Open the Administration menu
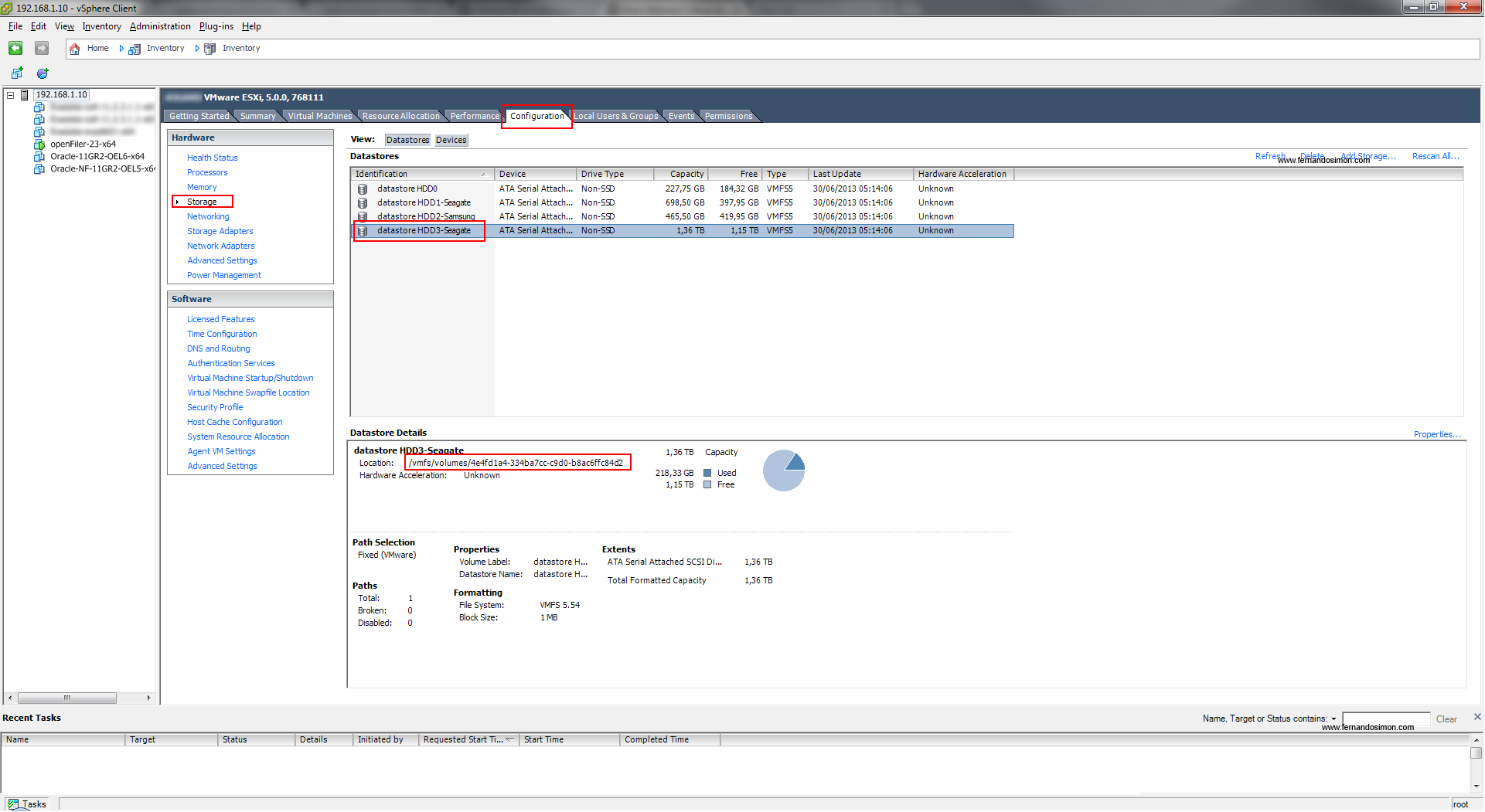The width and height of the screenshot is (1485, 812). pos(160,26)
